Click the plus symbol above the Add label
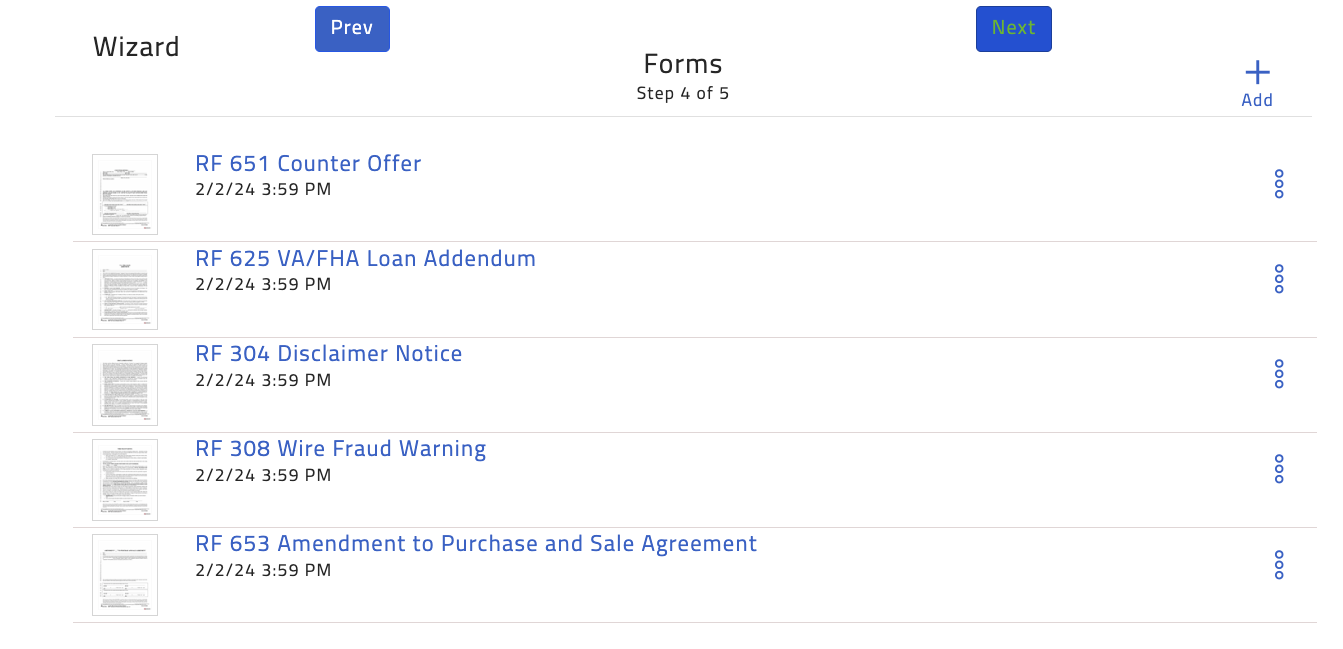Screen dimensions: 1343x649 coord(1257,71)
